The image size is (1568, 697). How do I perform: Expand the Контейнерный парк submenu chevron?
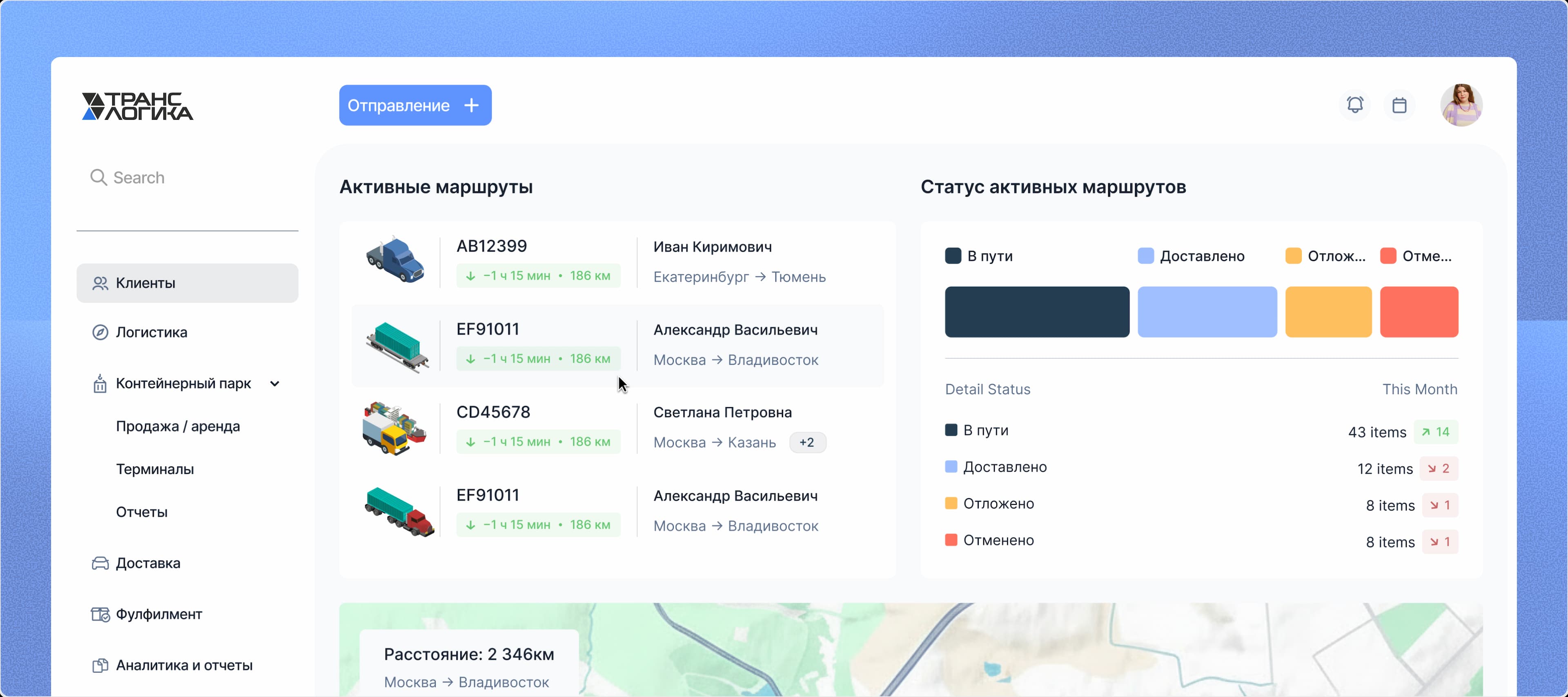276,384
